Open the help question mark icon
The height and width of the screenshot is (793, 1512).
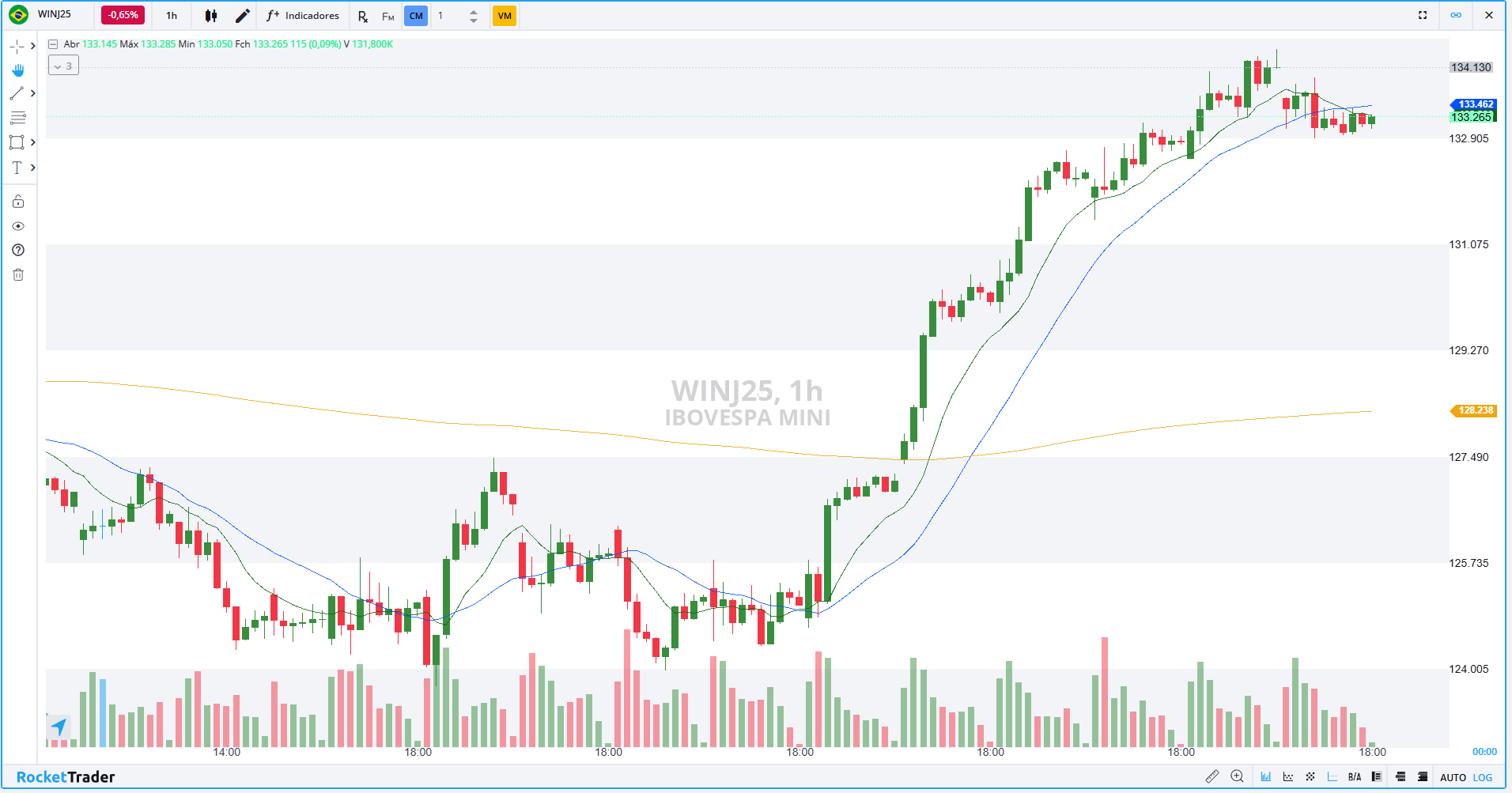[18, 250]
